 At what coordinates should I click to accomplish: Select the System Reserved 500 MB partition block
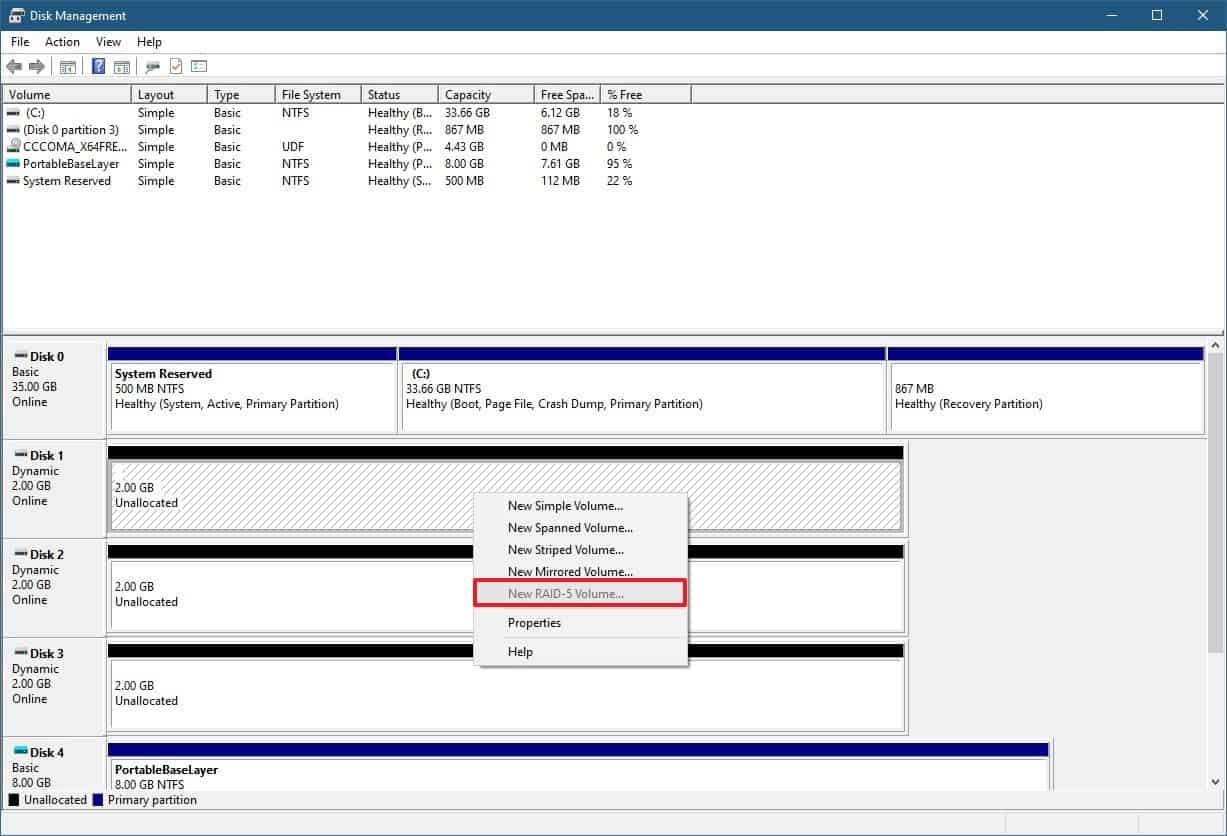(x=252, y=390)
